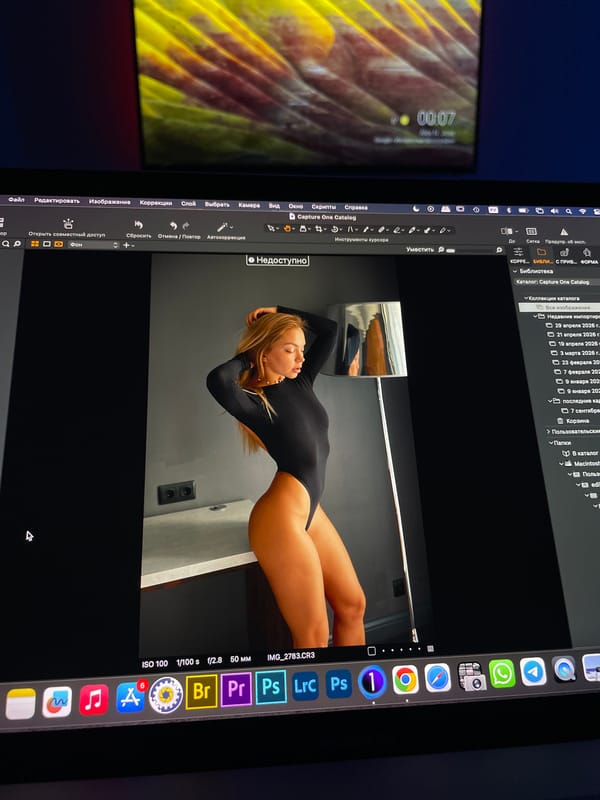Select the 7 февраля import collection
This screenshot has width=600, height=800.
pyautogui.click(x=578, y=372)
